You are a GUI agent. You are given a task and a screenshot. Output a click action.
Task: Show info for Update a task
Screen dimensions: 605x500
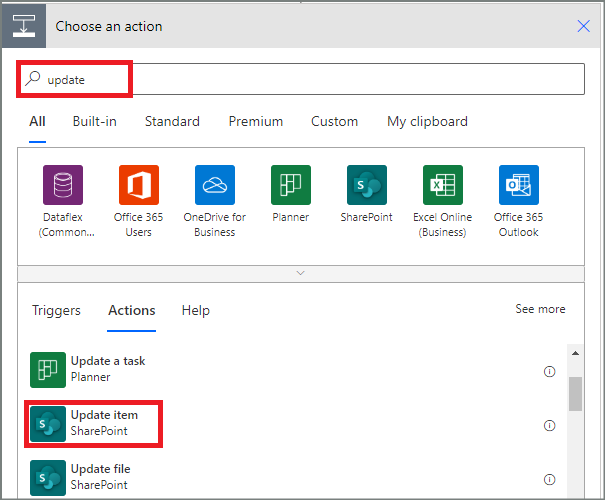click(549, 372)
